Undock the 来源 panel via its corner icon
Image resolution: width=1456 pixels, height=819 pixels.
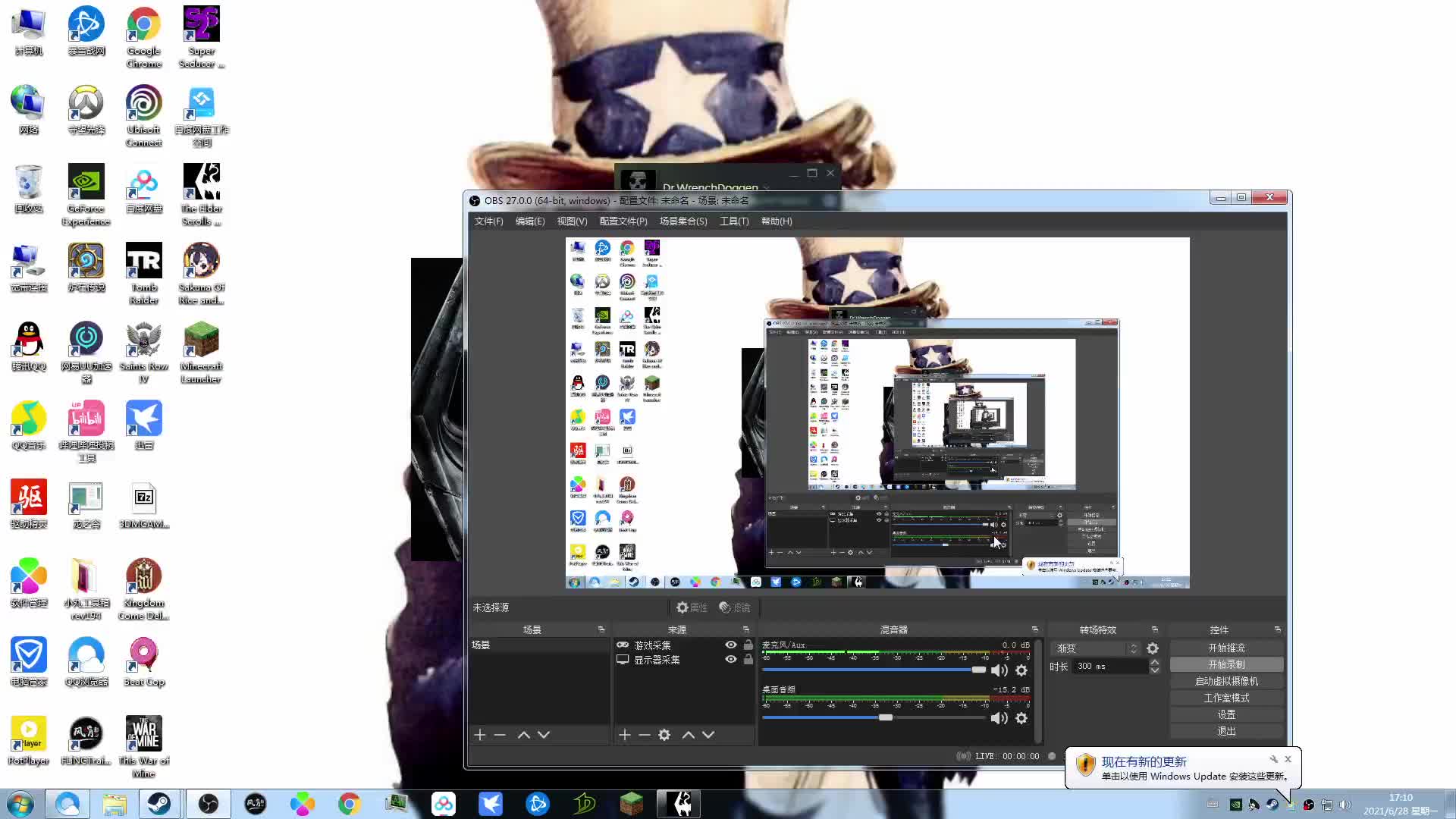(x=746, y=629)
